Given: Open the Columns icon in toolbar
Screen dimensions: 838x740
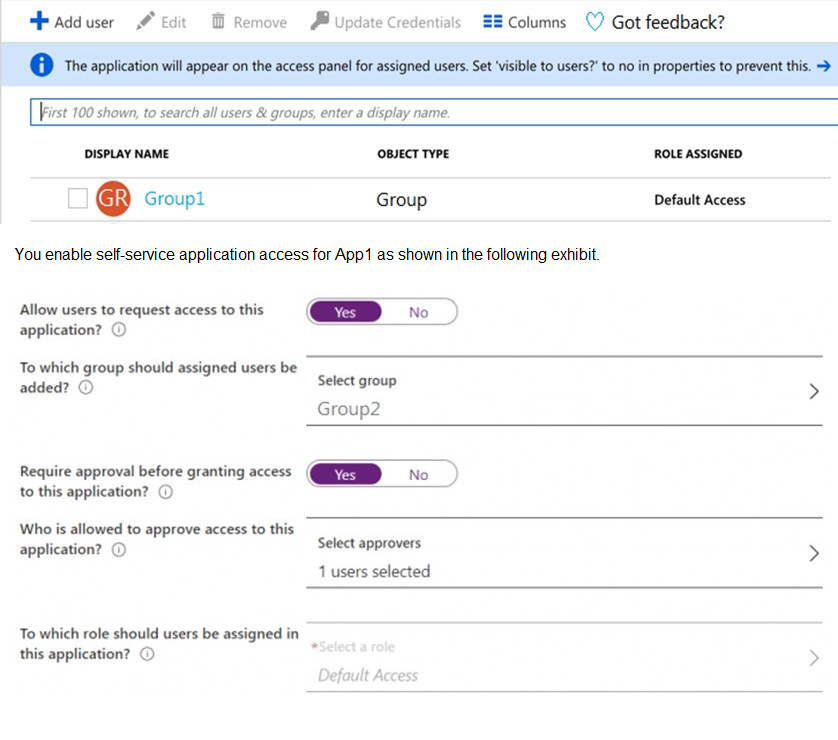Looking at the screenshot, I should click(x=492, y=21).
